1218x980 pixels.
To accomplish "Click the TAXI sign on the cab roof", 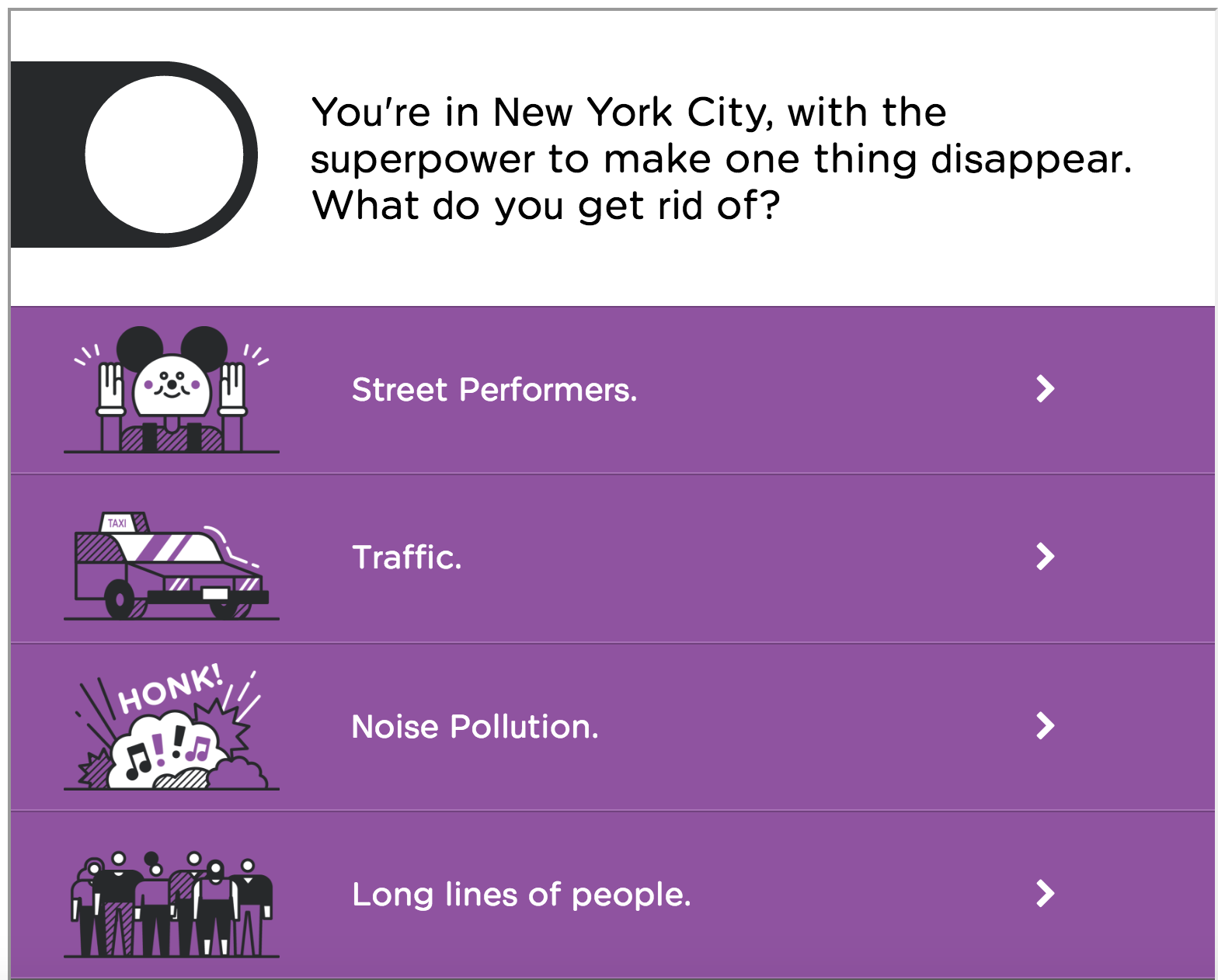I will pyautogui.click(x=117, y=523).
